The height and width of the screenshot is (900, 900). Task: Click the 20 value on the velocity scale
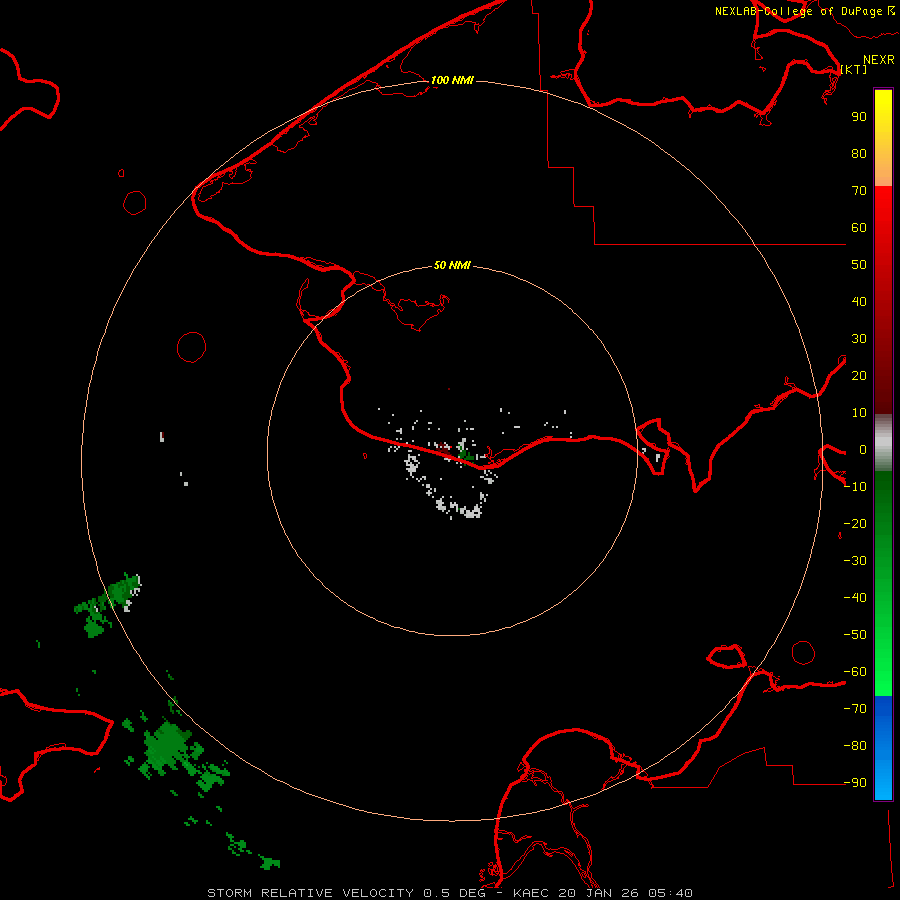859,376
